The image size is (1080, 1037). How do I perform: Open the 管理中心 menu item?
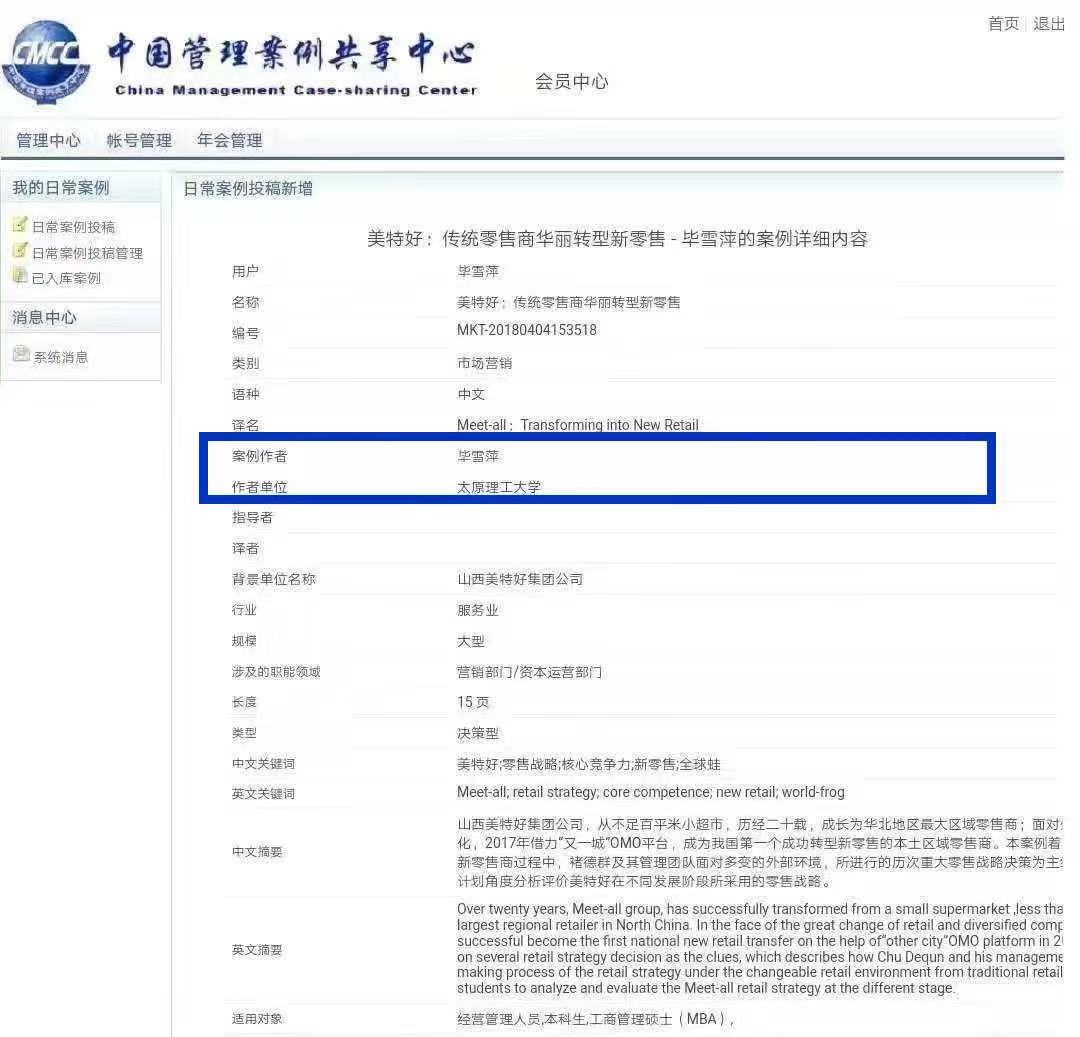click(x=48, y=141)
